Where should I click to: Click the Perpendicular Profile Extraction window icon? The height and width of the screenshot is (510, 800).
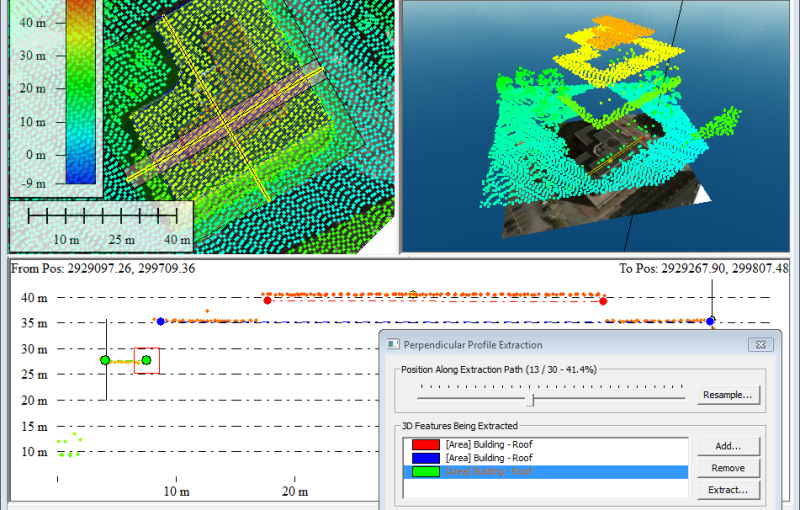click(x=392, y=345)
